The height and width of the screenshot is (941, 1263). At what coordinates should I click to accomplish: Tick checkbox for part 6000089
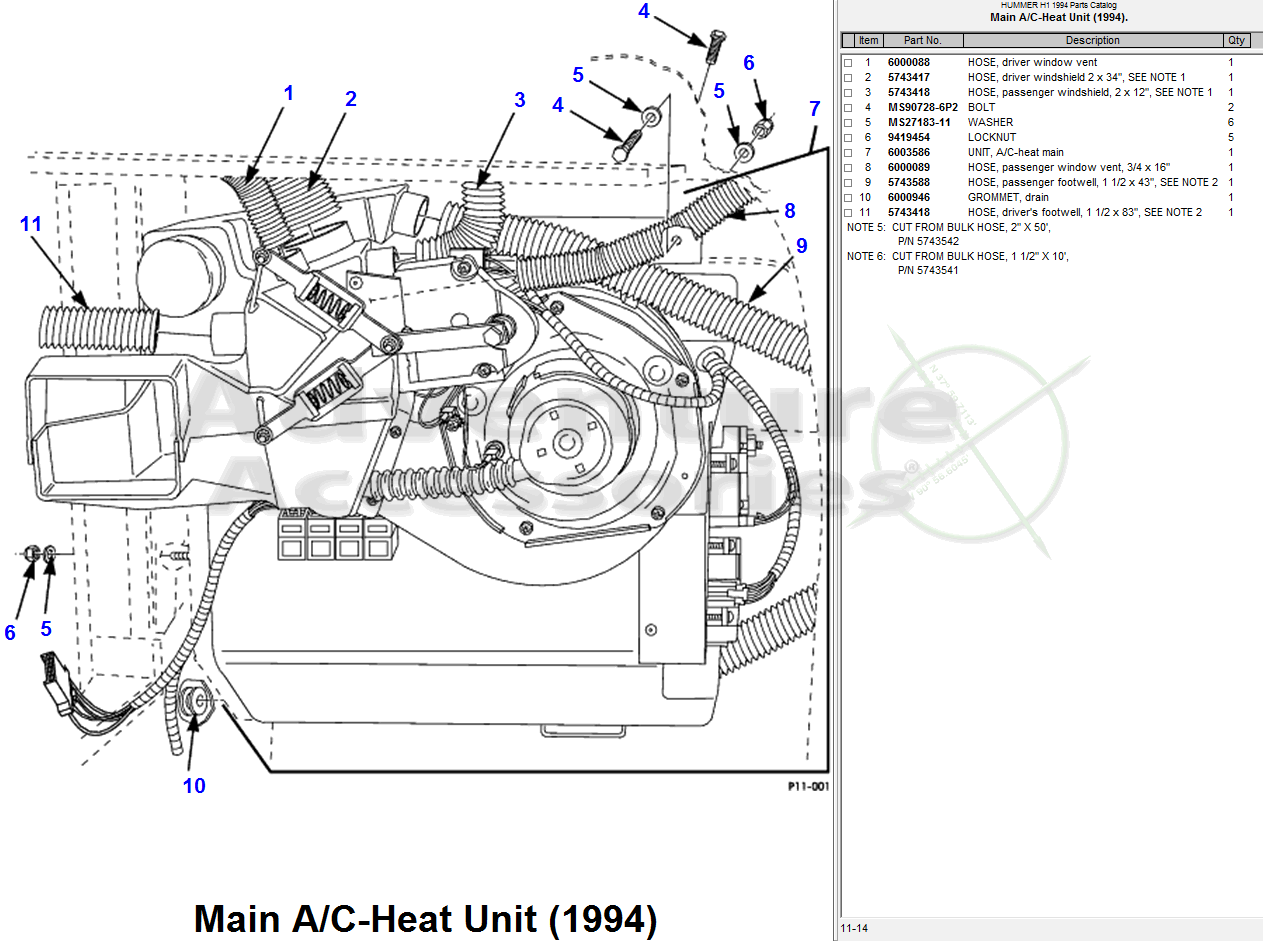pos(848,168)
